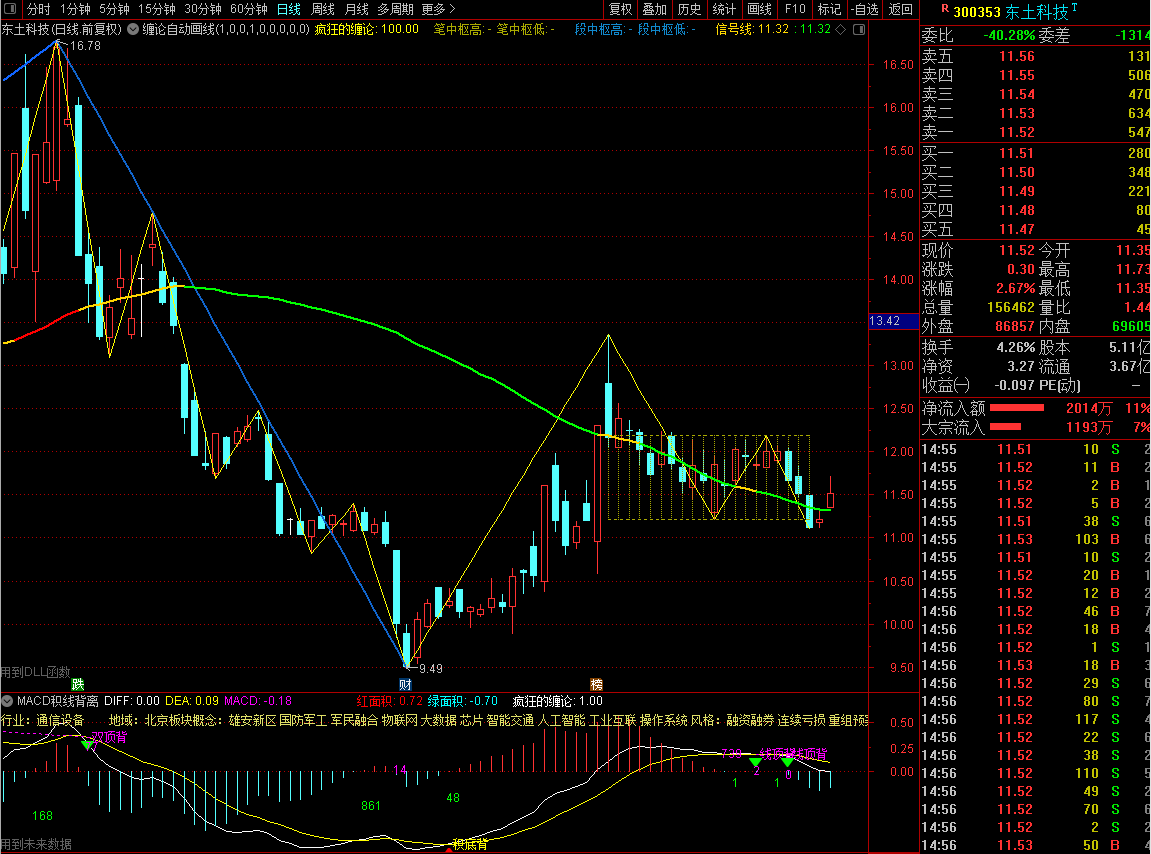
Task: Click the concept tag 工业互联
Action: coord(612,720)
